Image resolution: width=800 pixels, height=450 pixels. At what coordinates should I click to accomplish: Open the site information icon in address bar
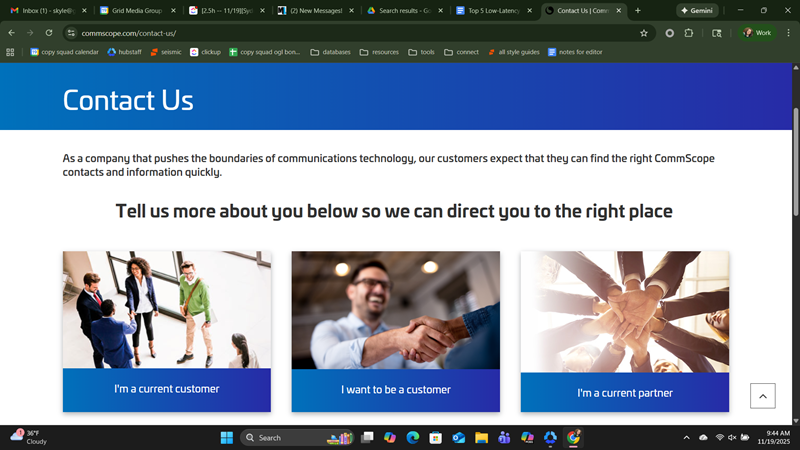coord(71,33)
